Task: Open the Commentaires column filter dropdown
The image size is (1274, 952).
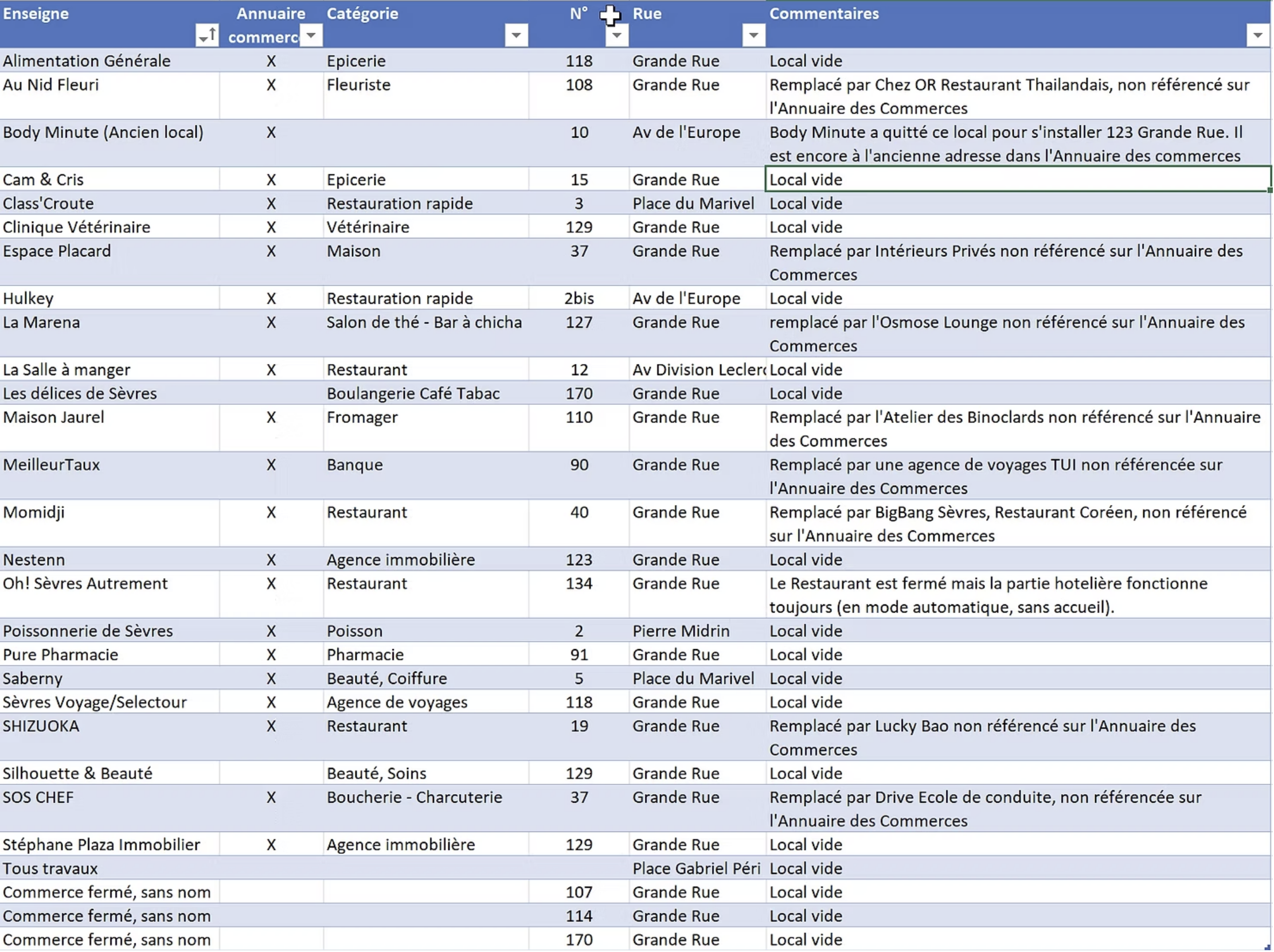Action: tap(1257, 36)
